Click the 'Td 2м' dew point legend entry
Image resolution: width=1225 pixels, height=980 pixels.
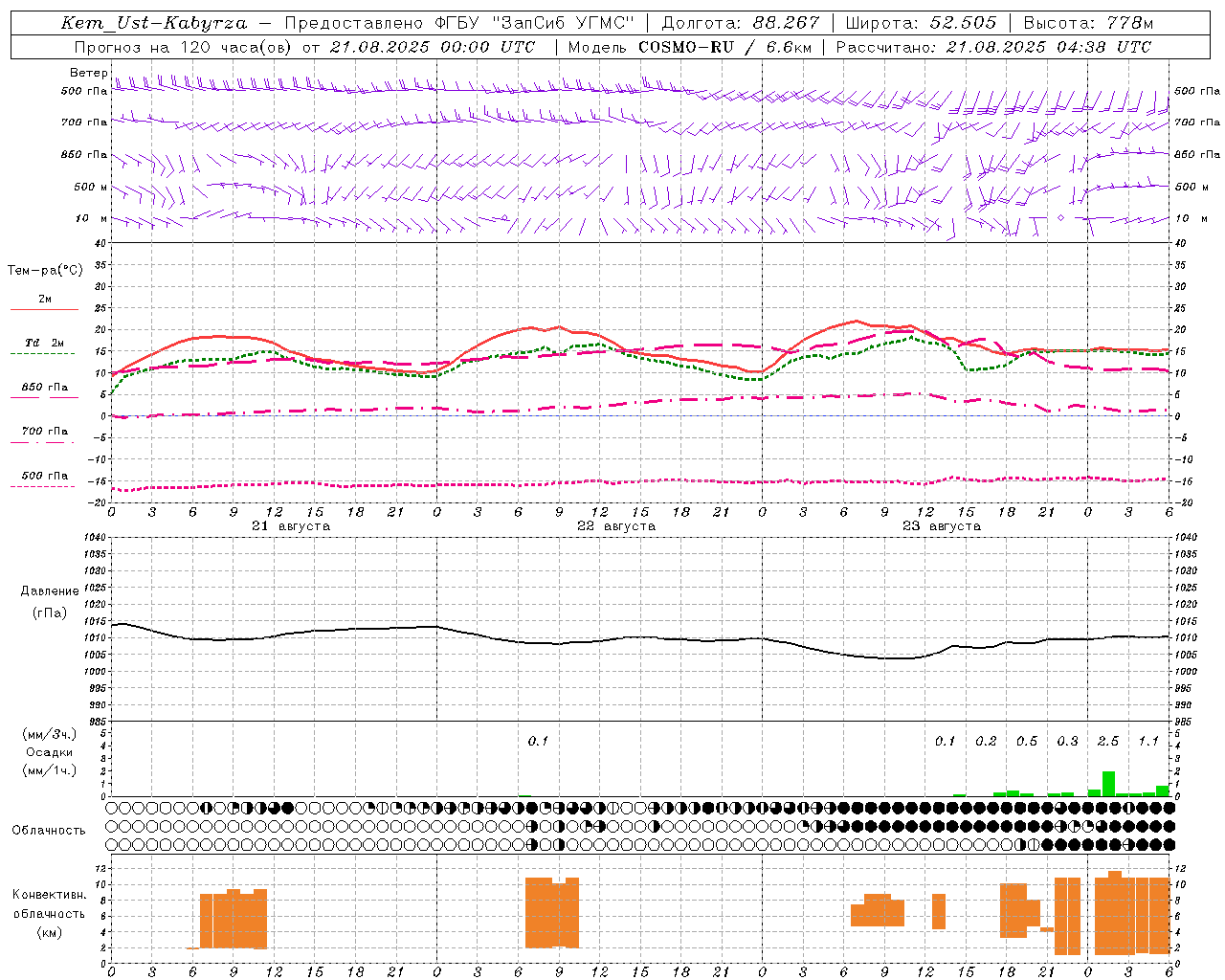pos(44,343)
